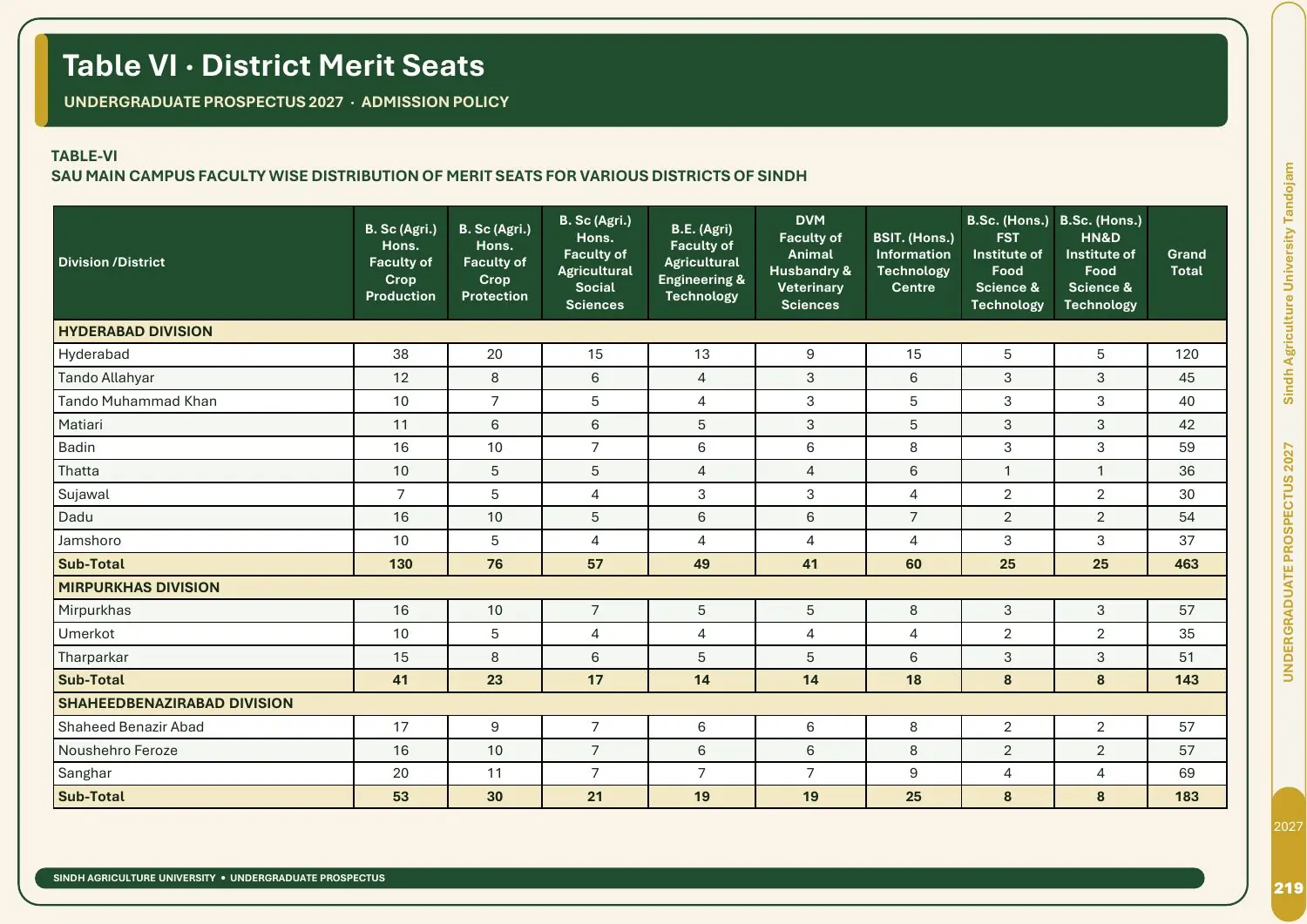
Task: Select the "Badin" district name
Action: pos(77,448)
